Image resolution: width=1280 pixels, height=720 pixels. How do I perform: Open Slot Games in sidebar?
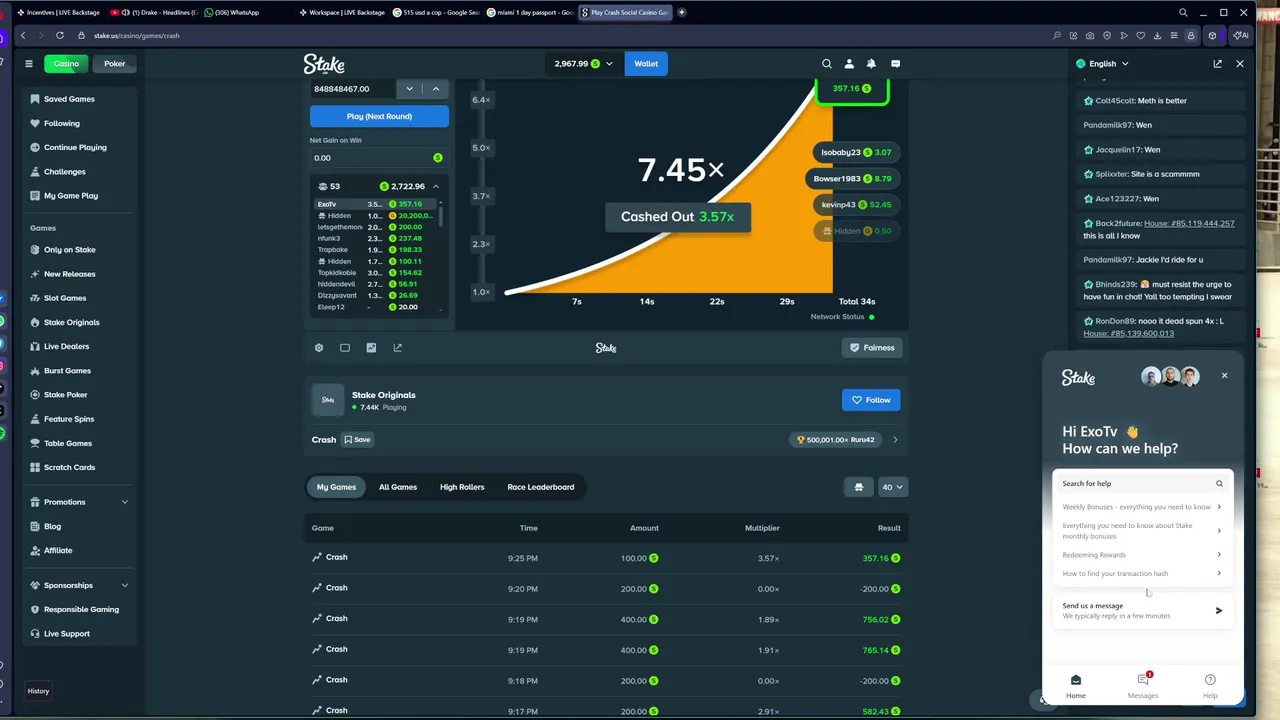pos(65,298)
